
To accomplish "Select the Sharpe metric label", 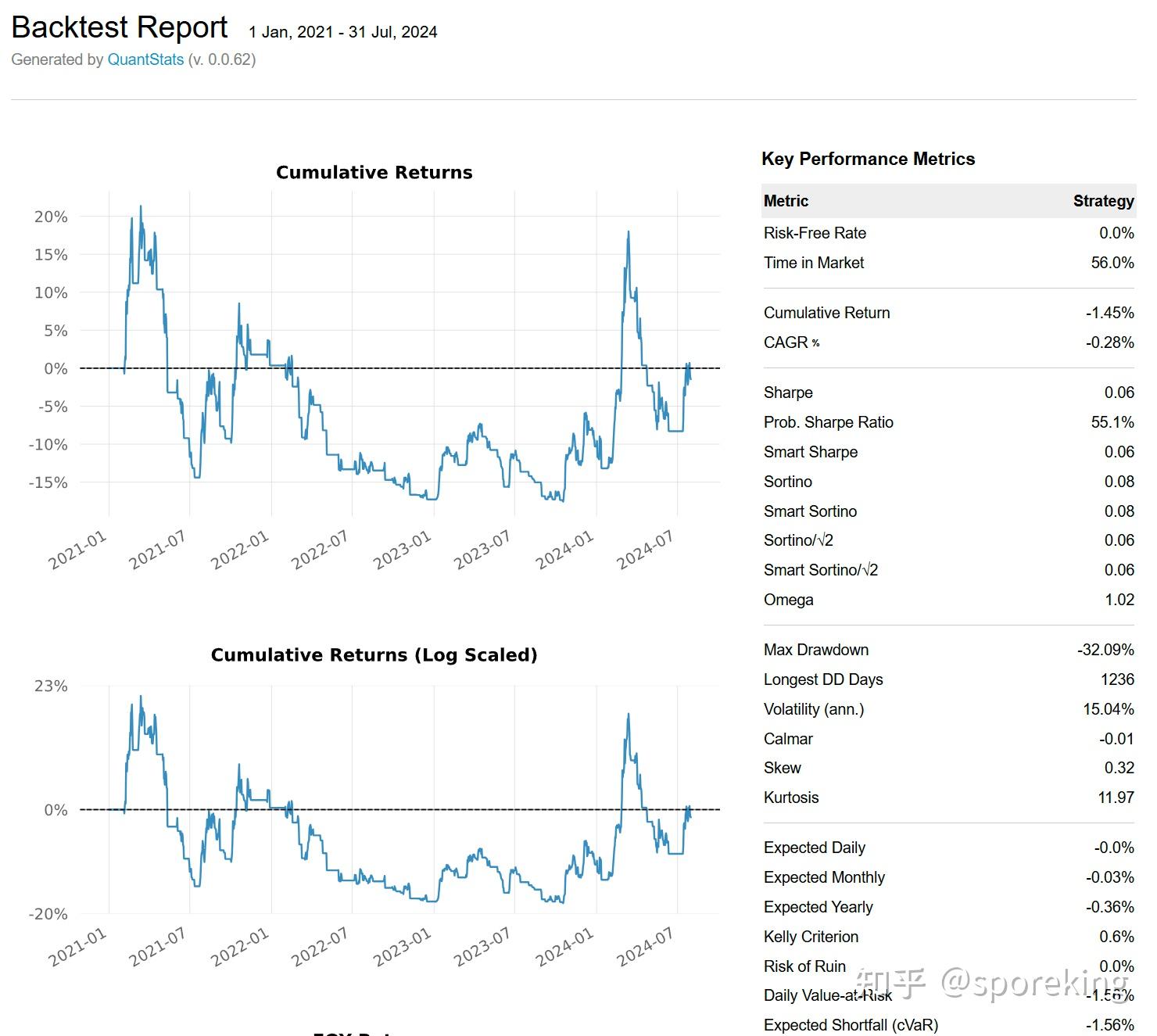I will click(788, 393).
